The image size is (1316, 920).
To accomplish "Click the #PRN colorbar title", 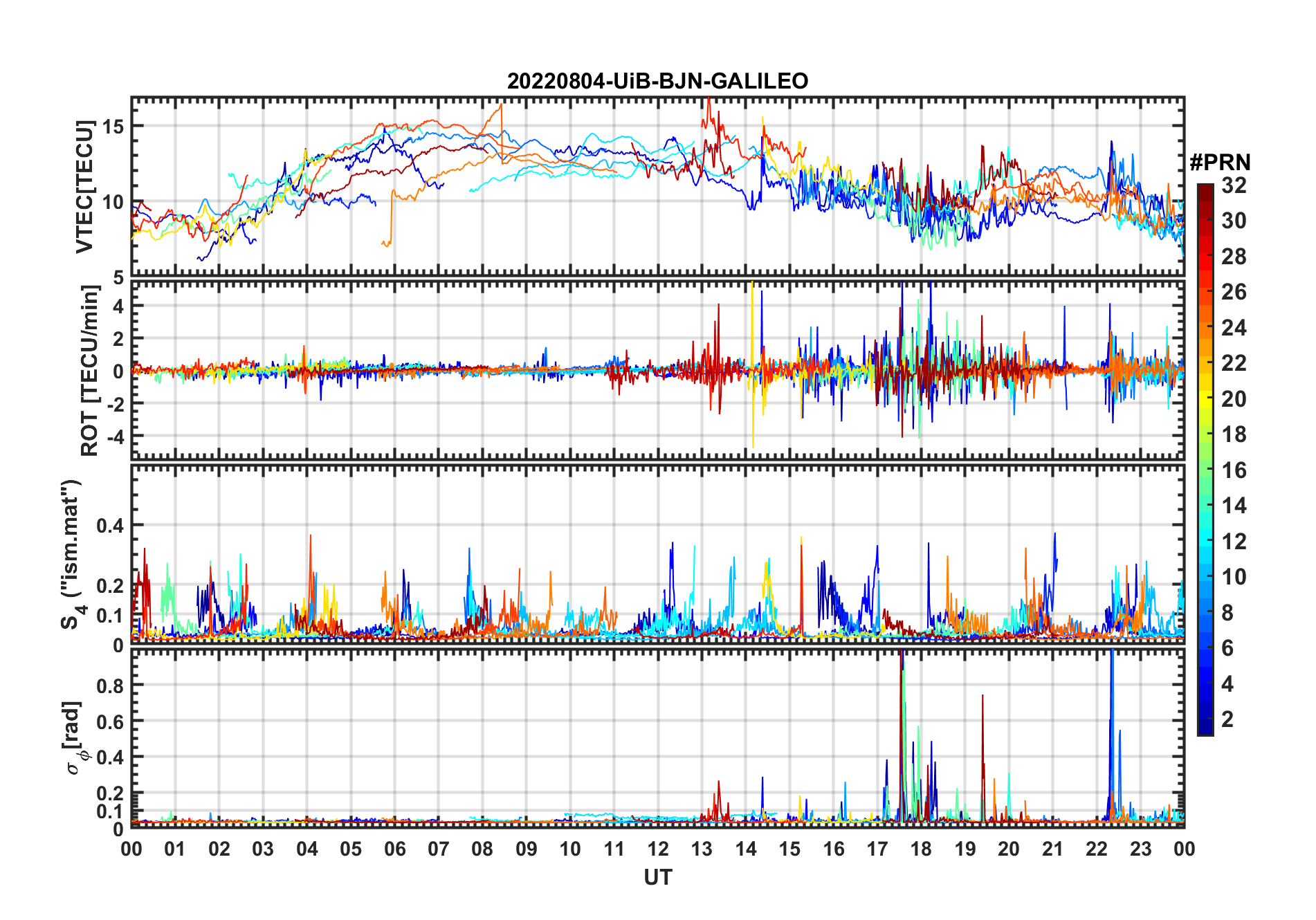I will [1220, 163].
